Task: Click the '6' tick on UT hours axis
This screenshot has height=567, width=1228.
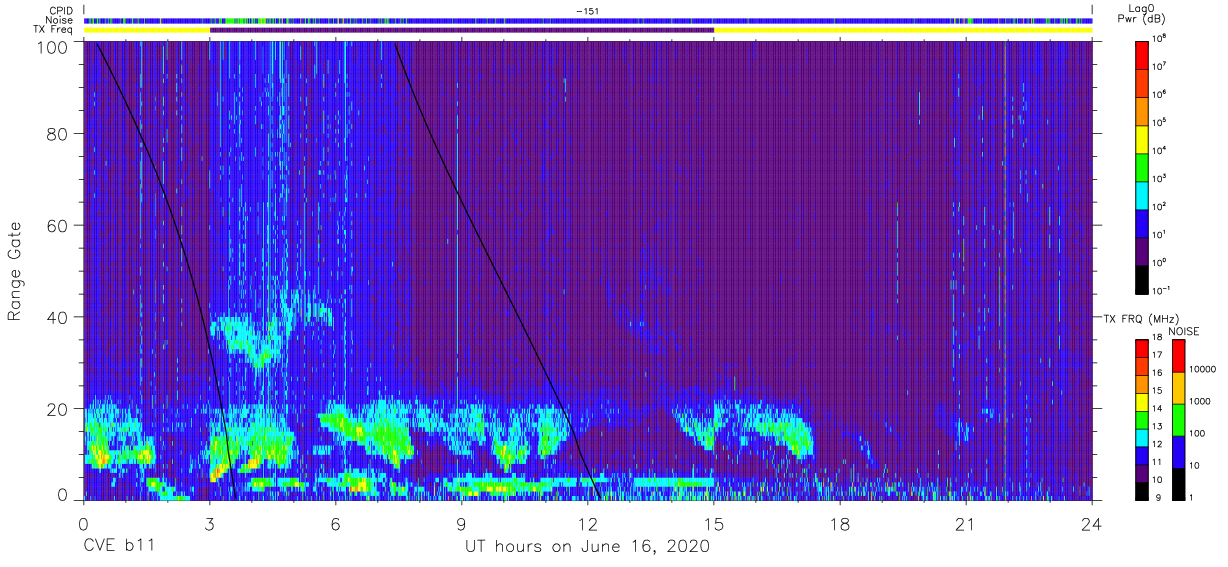Action: click(336, 523)
